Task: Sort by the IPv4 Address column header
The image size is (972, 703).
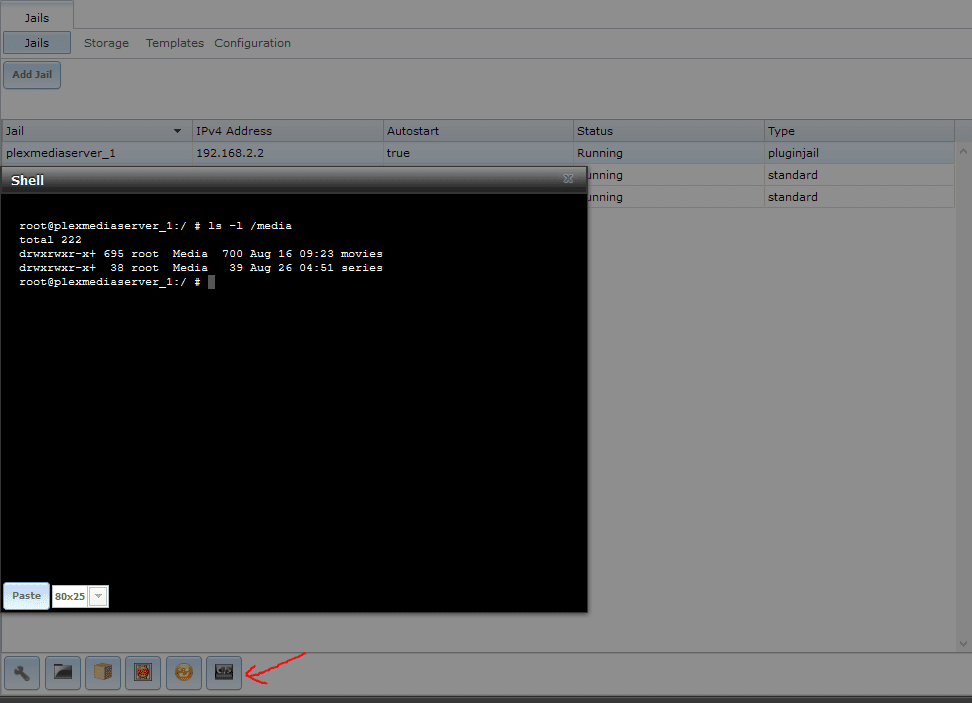Action: [288, 131]
